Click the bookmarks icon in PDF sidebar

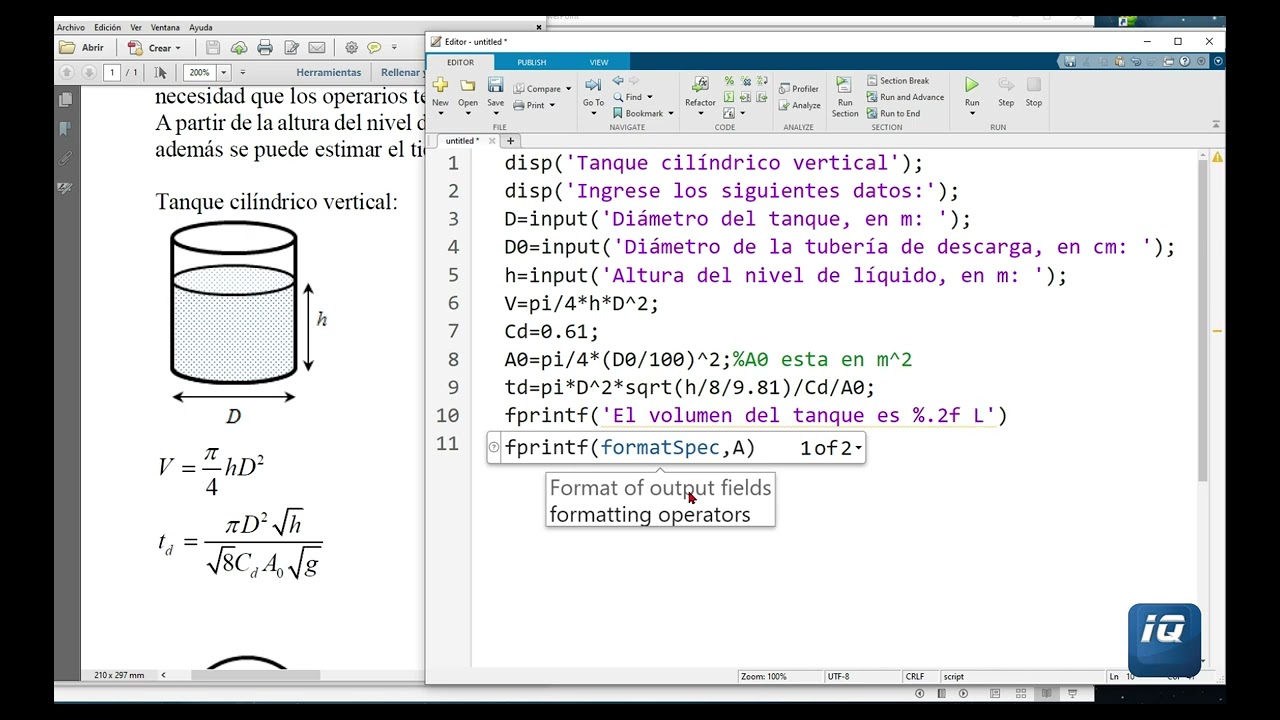click(66, 129)
